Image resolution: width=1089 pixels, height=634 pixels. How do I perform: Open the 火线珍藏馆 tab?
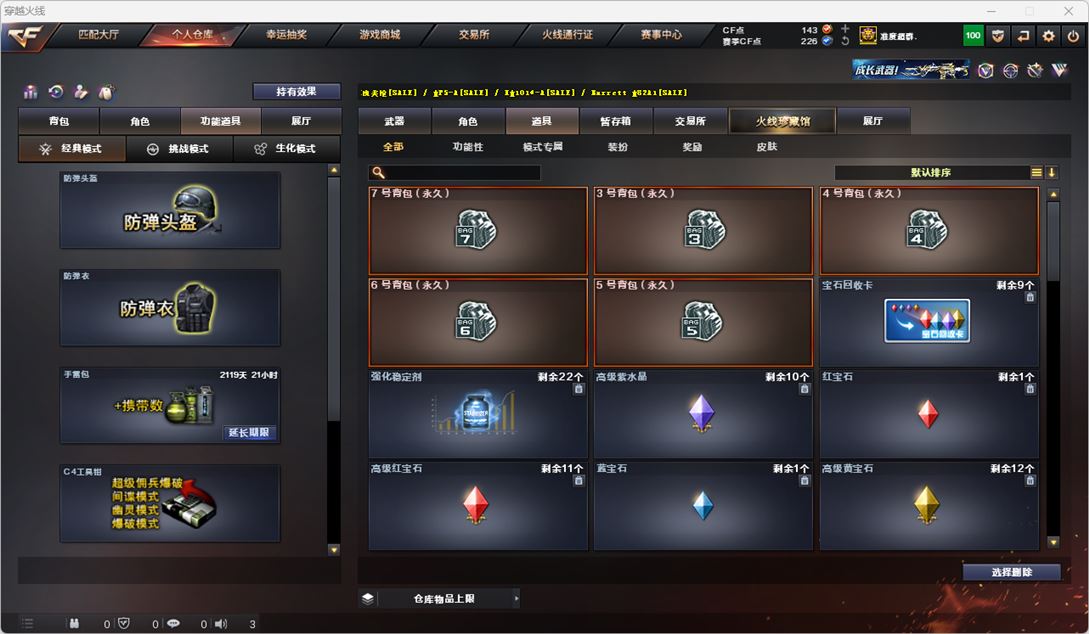[783, 121]
